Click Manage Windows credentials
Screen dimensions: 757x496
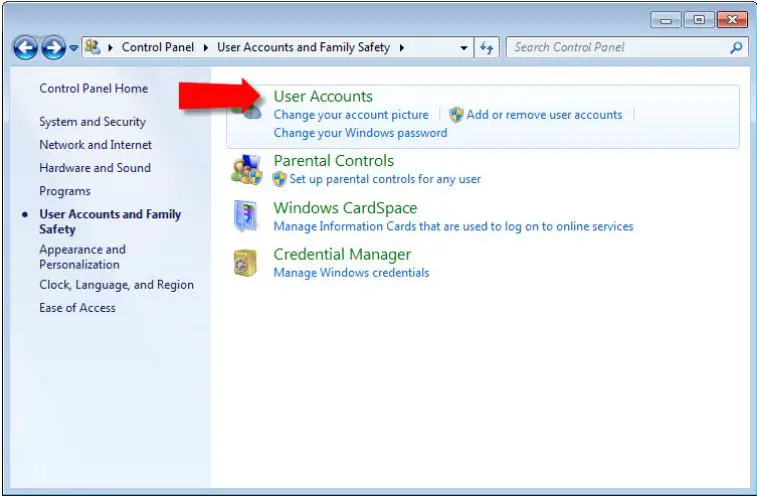click(x=351, y=273)
